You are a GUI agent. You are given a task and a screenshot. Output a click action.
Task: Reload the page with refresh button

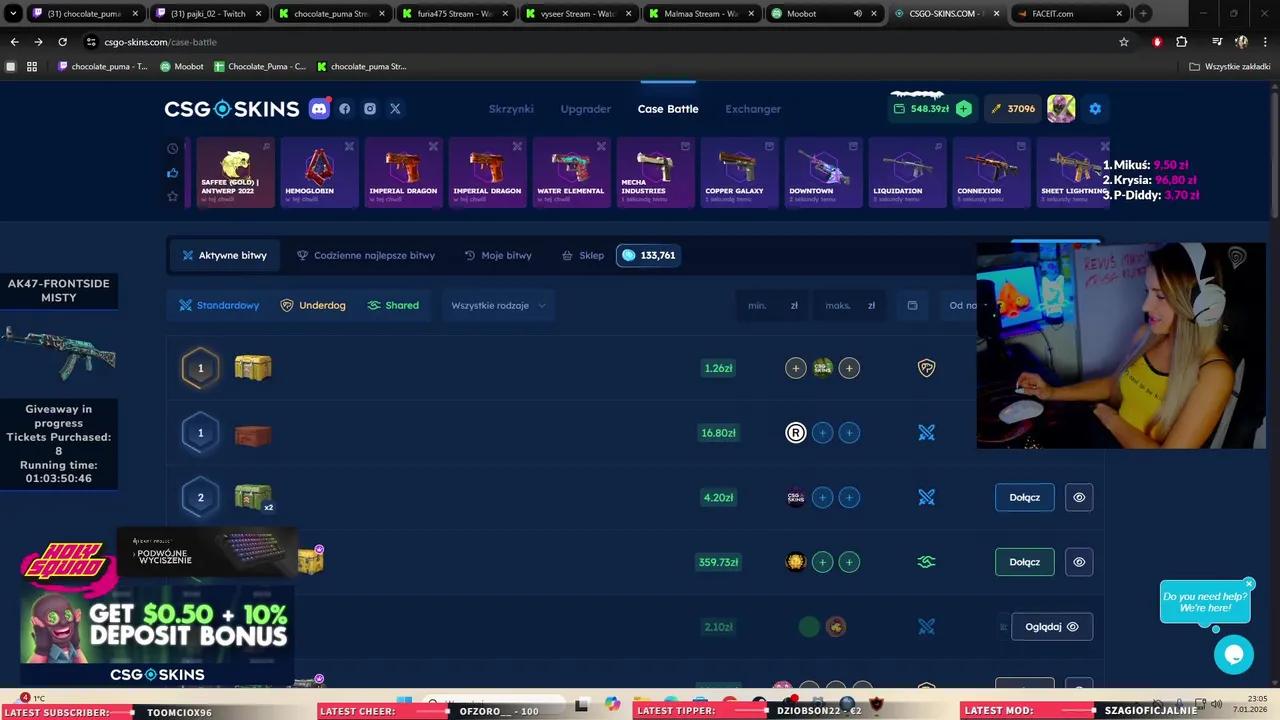point(62,42)
